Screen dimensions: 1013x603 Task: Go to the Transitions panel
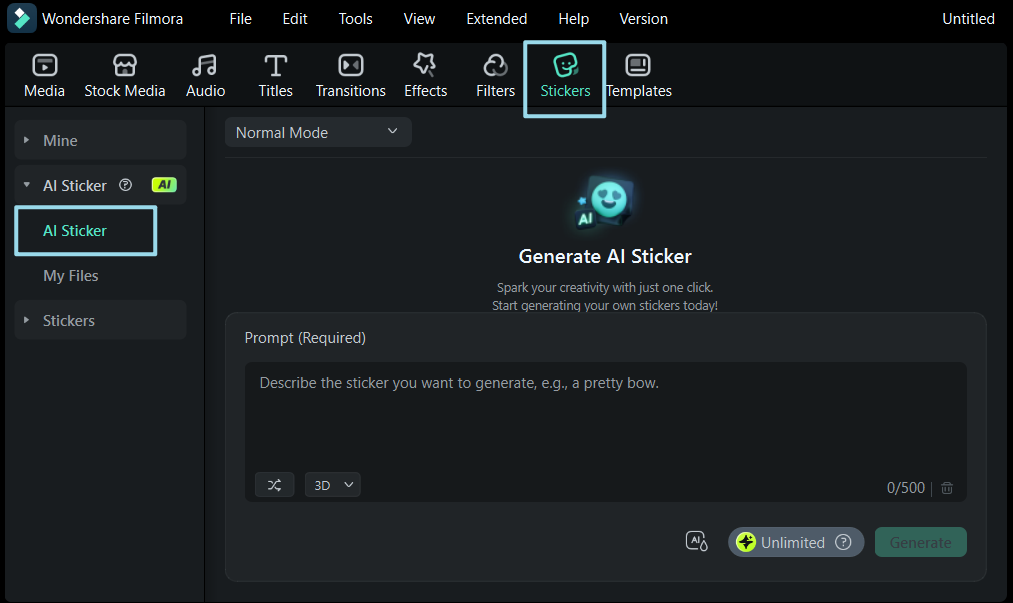(350, 76)
